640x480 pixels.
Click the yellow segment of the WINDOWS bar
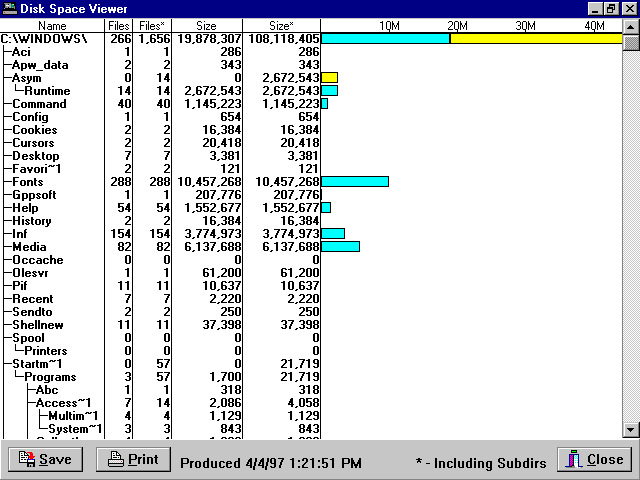pyautogui.click(x=535, y=39)
